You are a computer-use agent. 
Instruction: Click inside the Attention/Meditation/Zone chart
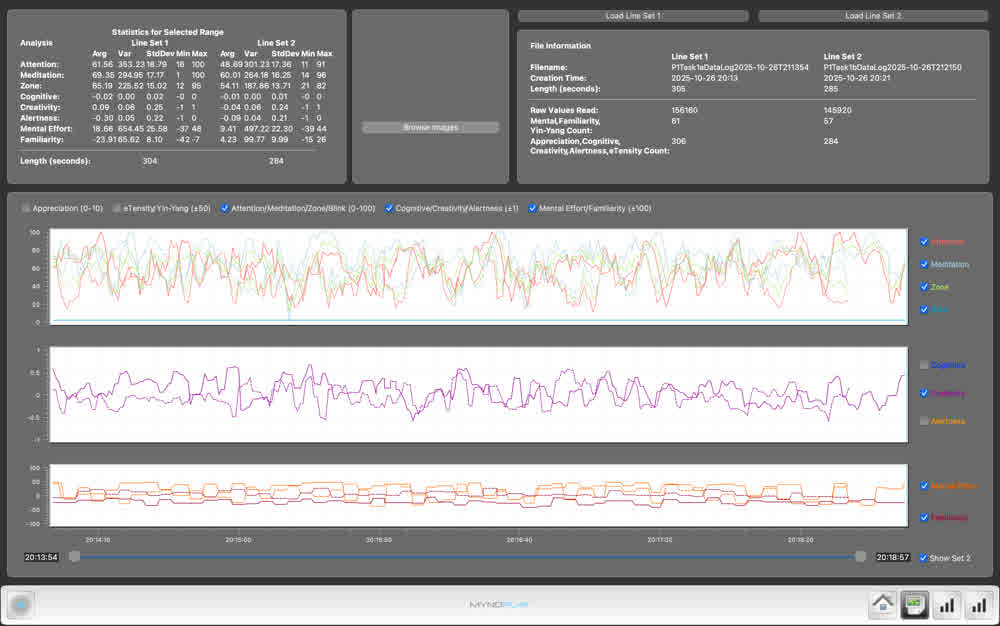tap(479, 277)
